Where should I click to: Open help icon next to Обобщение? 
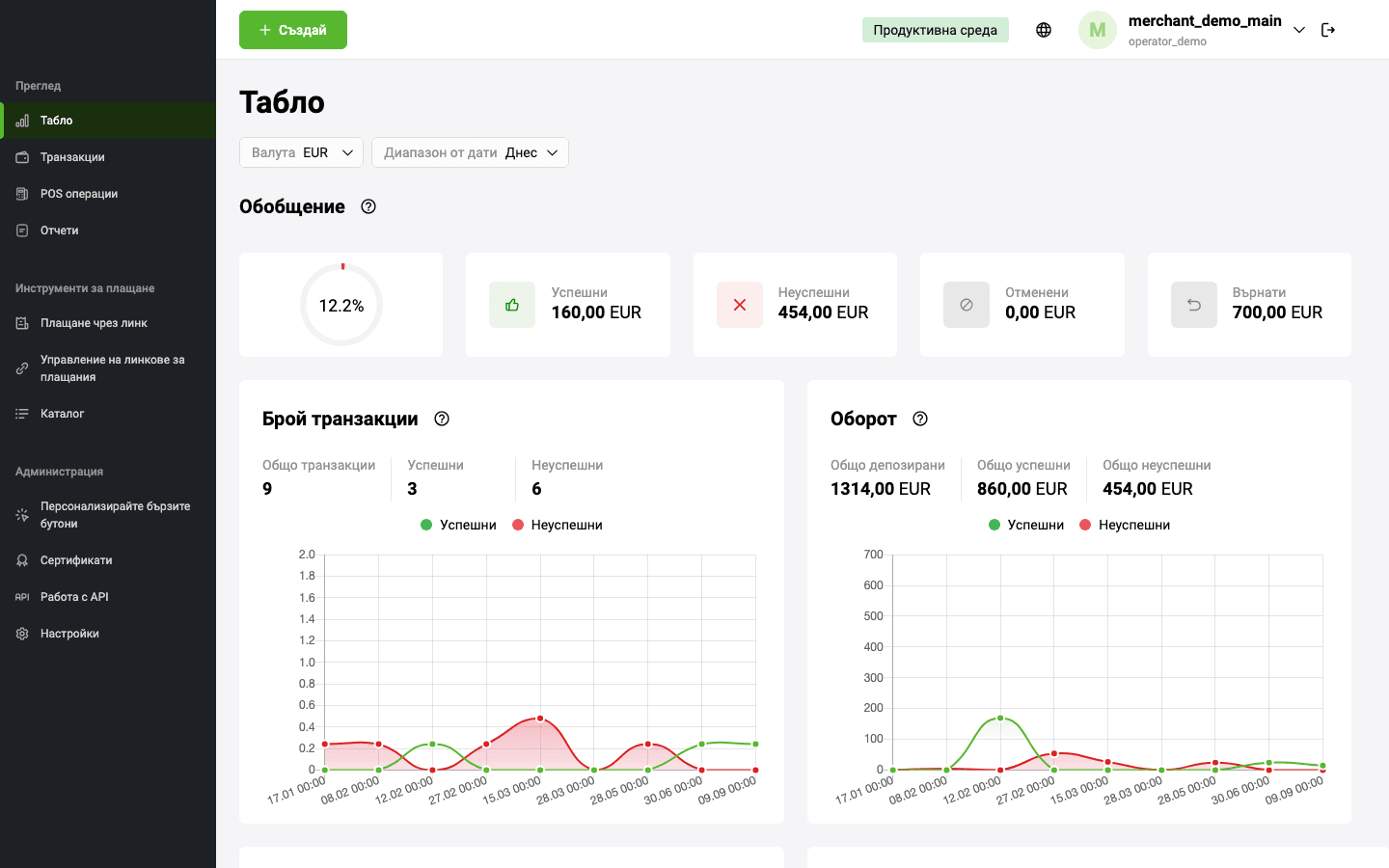(368, 206)
